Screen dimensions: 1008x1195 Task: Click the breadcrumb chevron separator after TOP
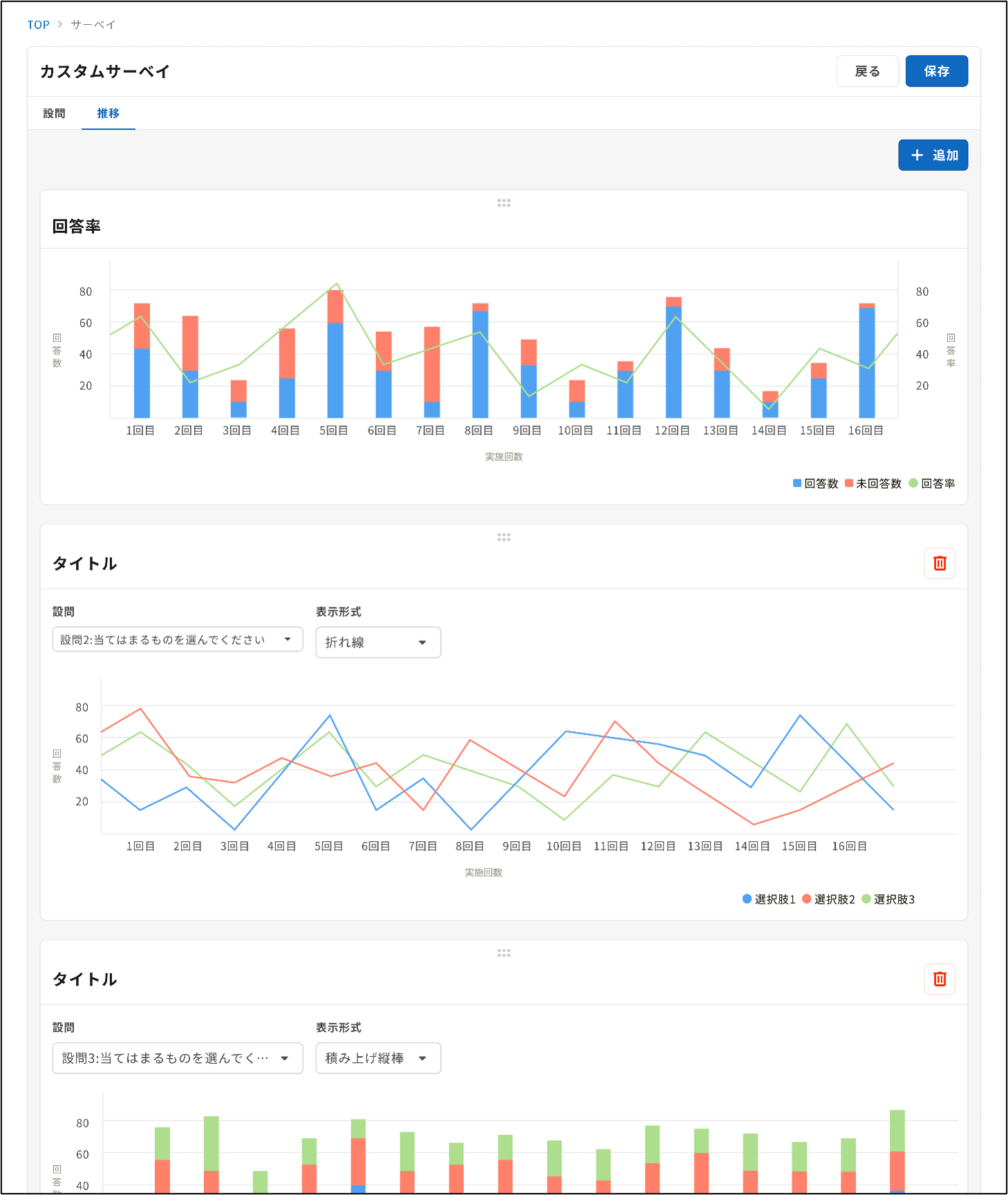60,24
